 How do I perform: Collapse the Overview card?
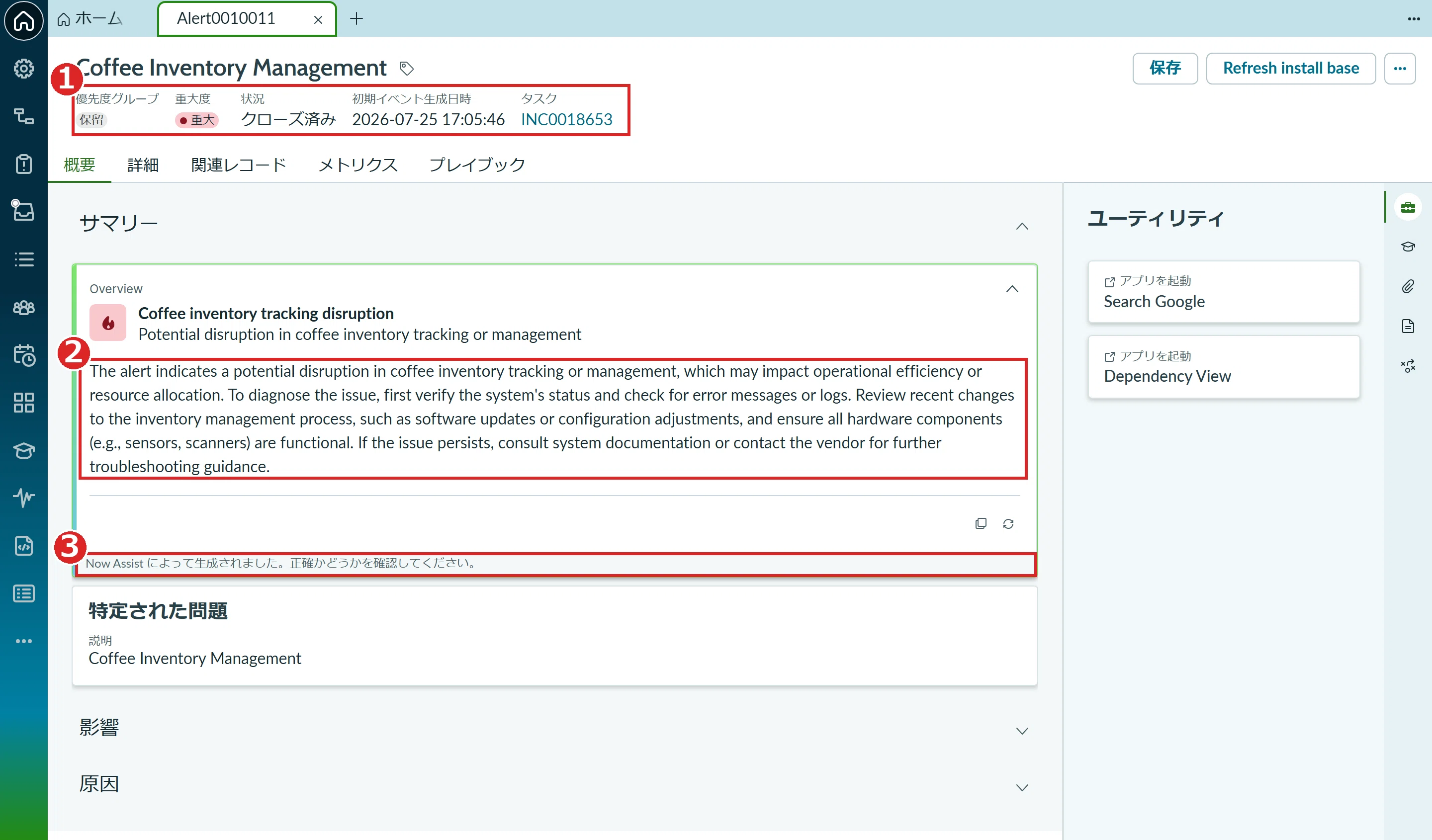1012,289
